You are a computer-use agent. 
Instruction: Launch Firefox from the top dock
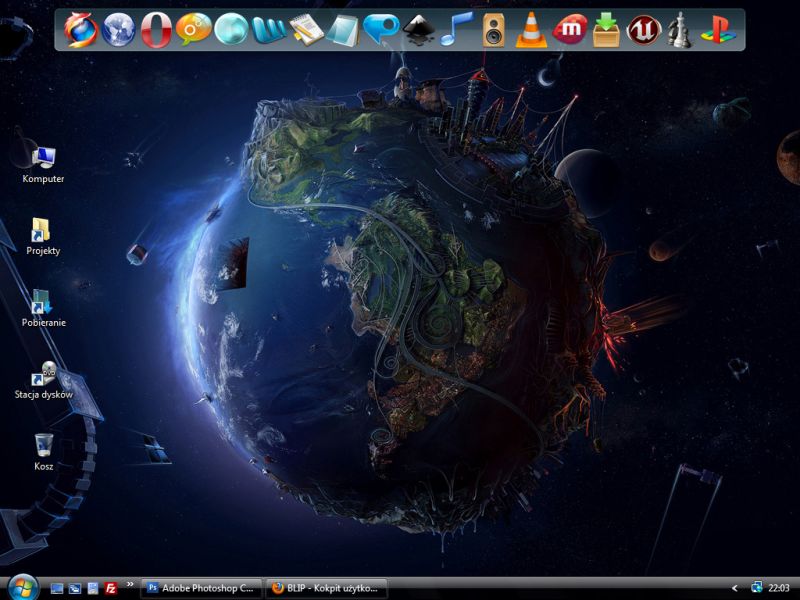click(x=81, y=30)
